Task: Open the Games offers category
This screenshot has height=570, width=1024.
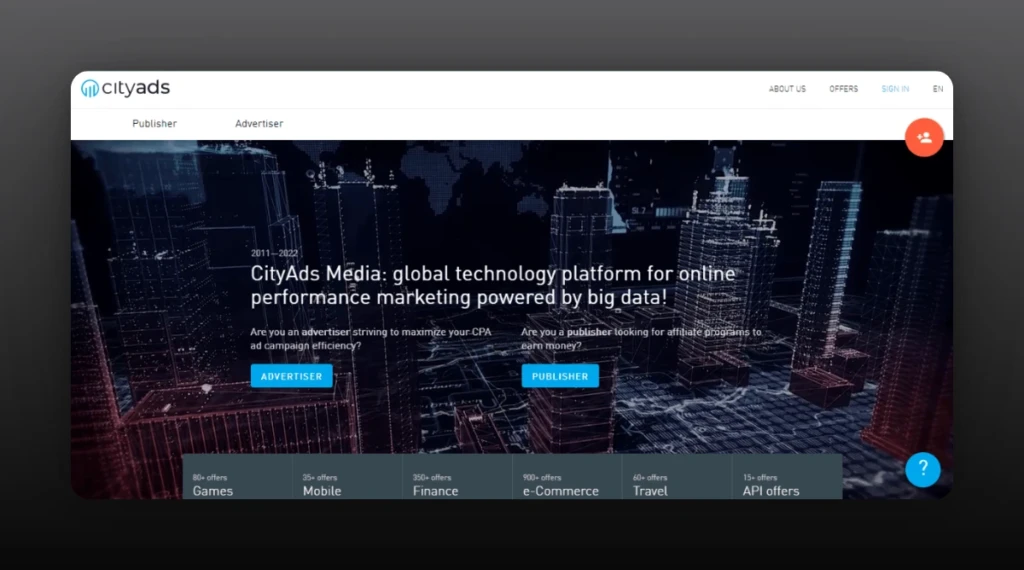Action: tap(237, 477)
